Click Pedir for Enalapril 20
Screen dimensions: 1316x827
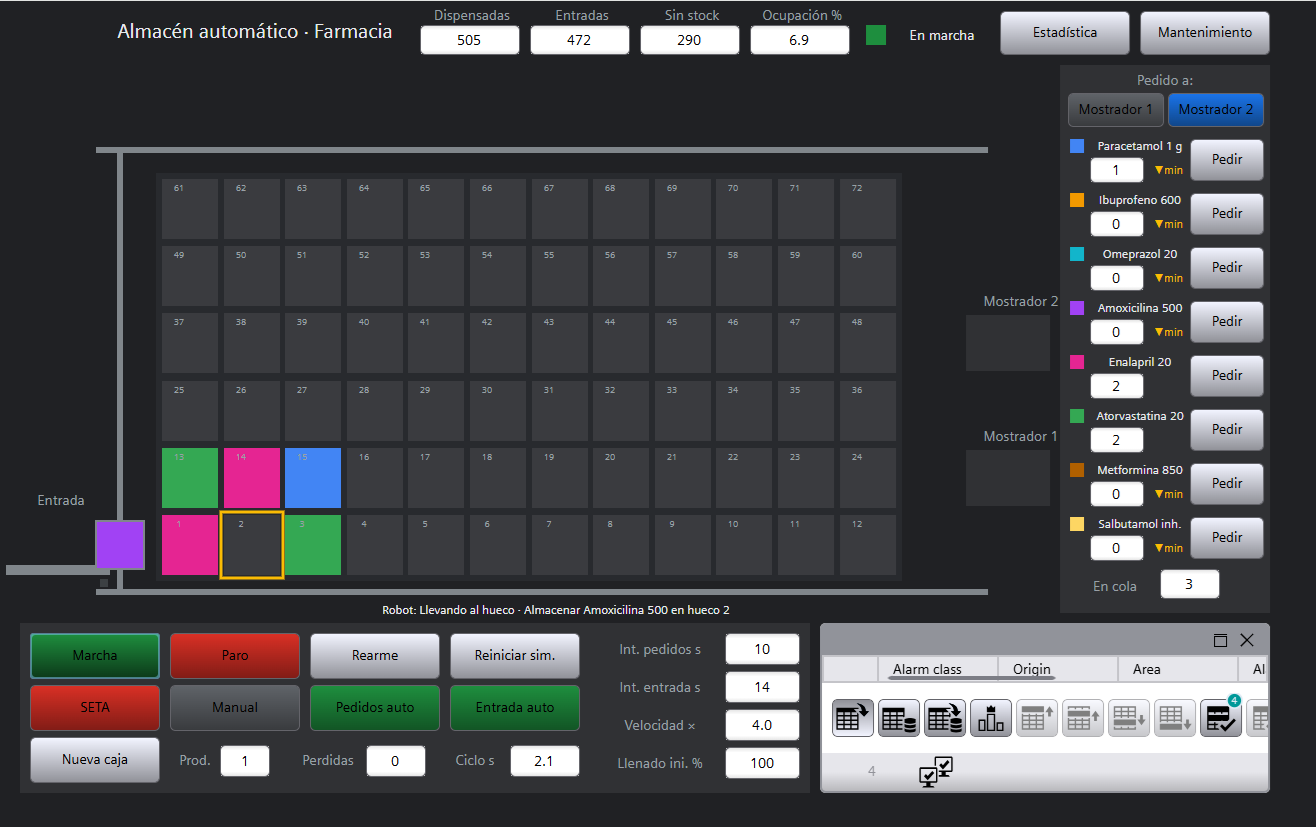[1227, 375]
